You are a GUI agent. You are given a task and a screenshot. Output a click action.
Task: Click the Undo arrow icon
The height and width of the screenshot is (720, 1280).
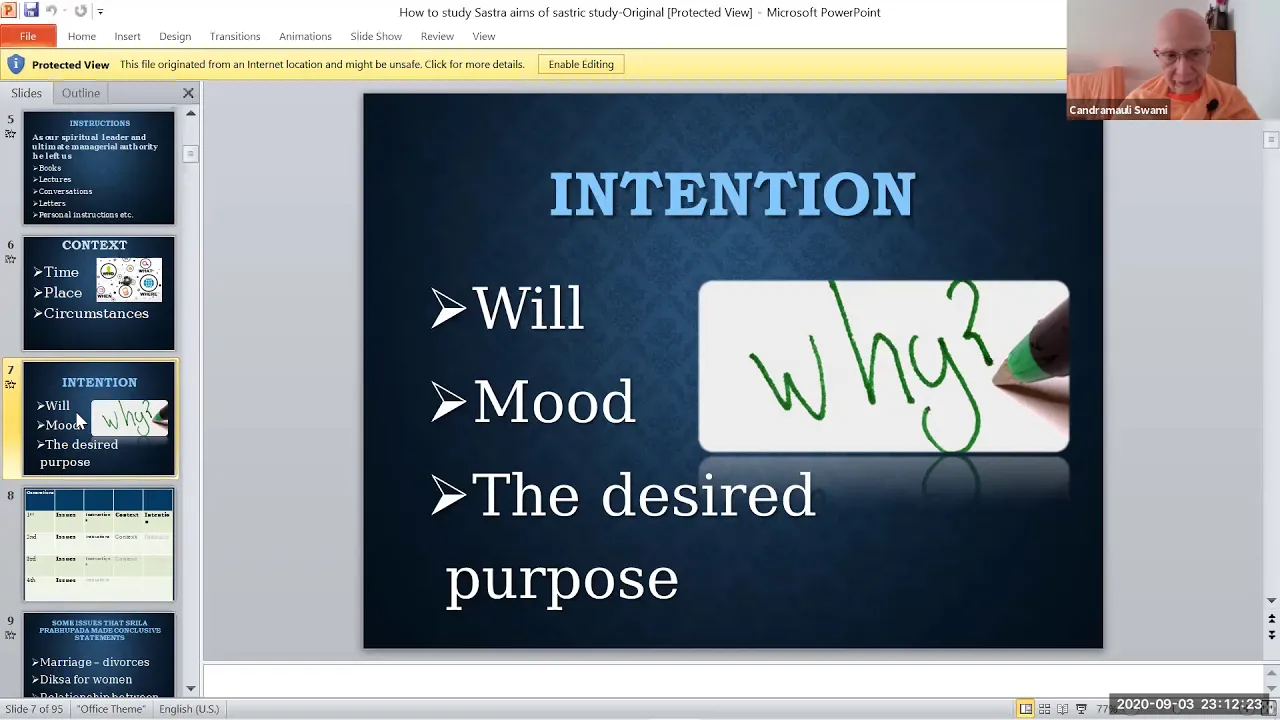(52, 11)
